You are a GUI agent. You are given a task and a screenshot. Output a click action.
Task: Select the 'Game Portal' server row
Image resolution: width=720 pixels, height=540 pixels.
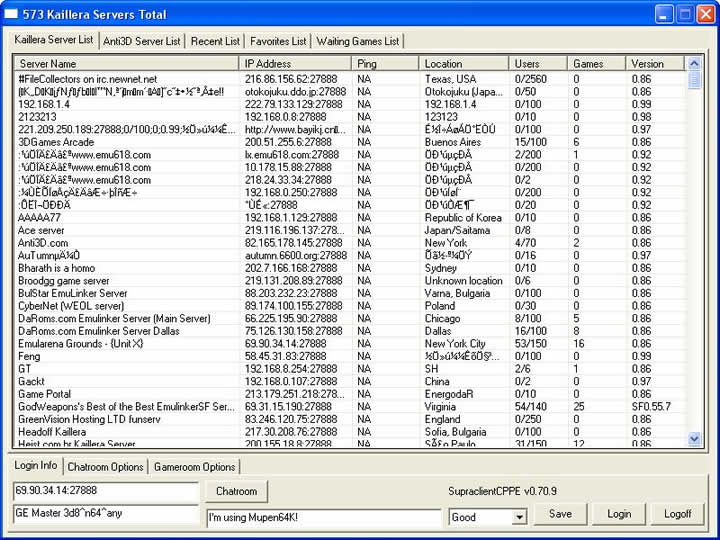coord(349,394)
